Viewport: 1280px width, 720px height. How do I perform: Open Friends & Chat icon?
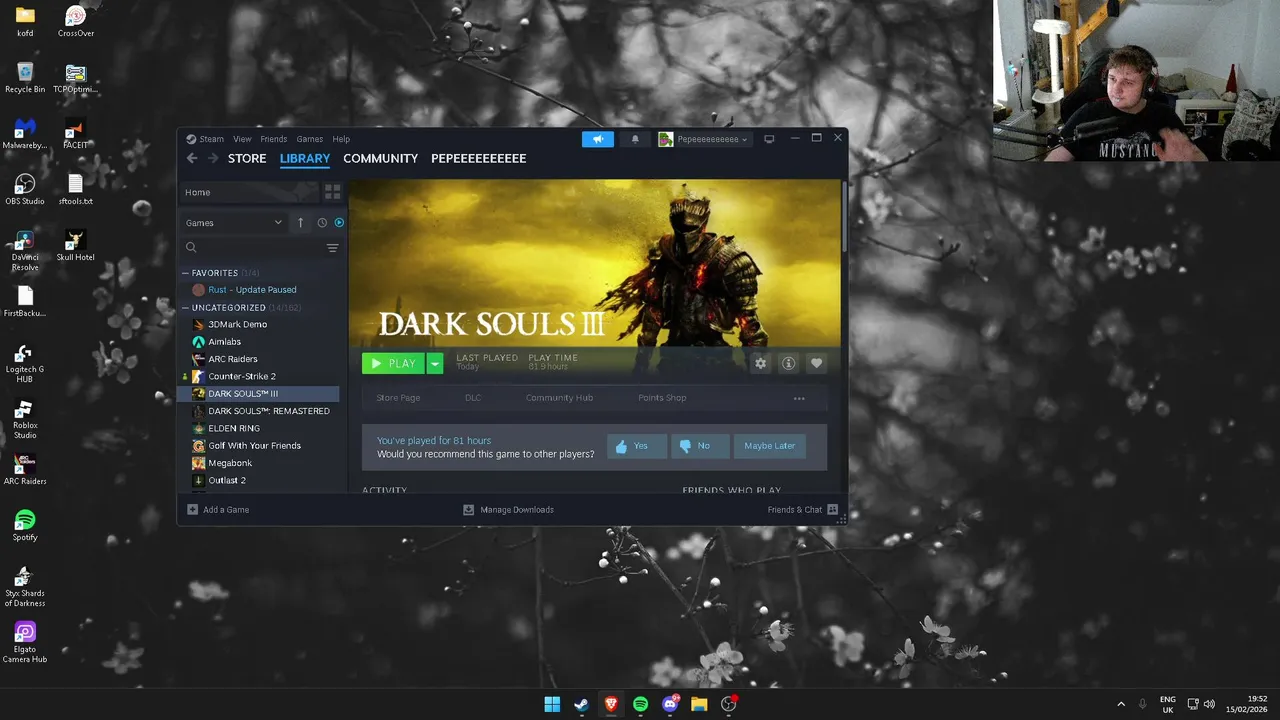click(x=832, y=510)
